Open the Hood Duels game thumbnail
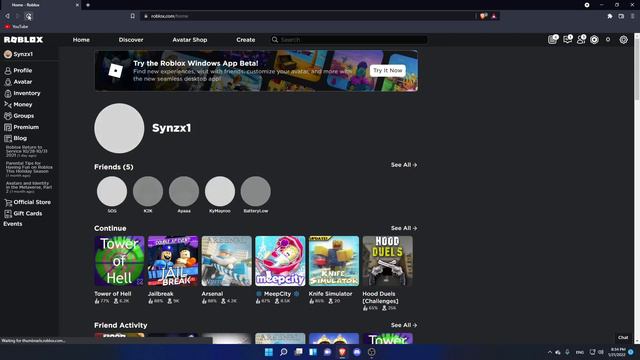The height and width of the screenshot is (360, 640). point(388,261)
